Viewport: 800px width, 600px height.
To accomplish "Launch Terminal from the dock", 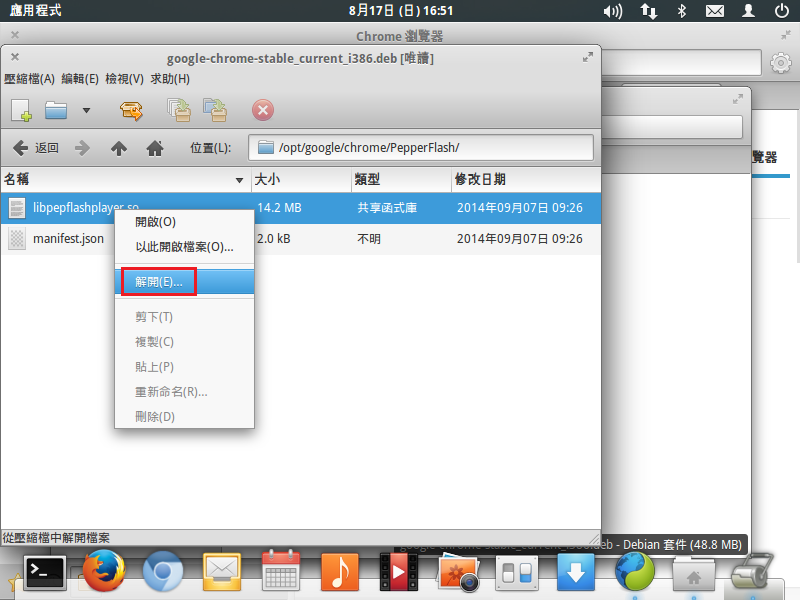I will [45, 572].
